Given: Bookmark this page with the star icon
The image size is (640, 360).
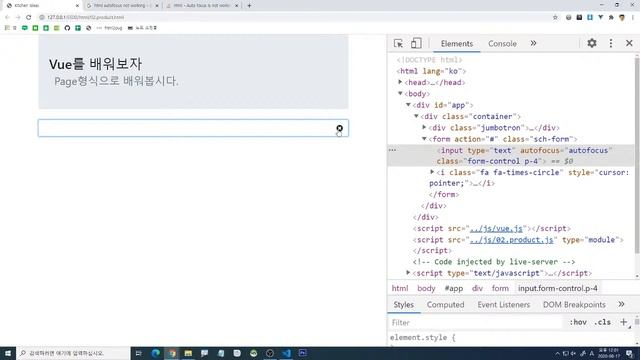Looking at the screenshot, I should click(x=555, y=17).
